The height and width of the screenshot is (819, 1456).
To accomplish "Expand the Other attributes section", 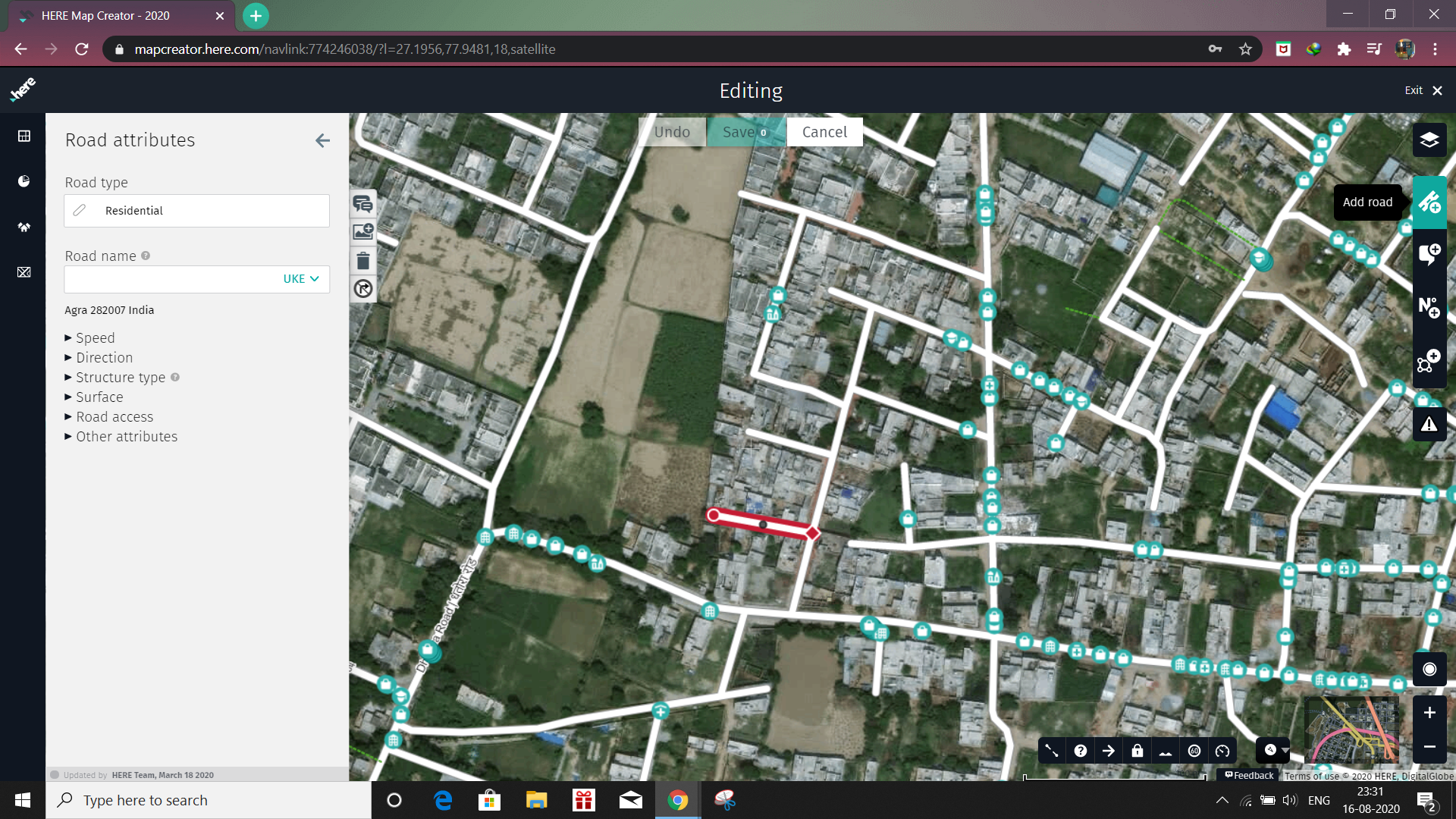I will click(126, 437).
